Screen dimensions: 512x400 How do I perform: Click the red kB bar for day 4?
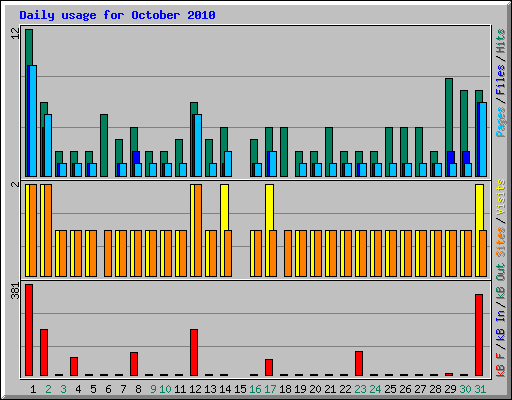[74, 367]
